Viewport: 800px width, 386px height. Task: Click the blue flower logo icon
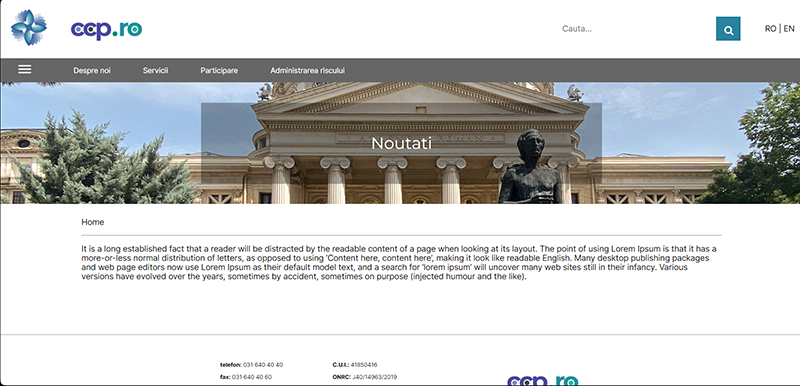(29, 28)
